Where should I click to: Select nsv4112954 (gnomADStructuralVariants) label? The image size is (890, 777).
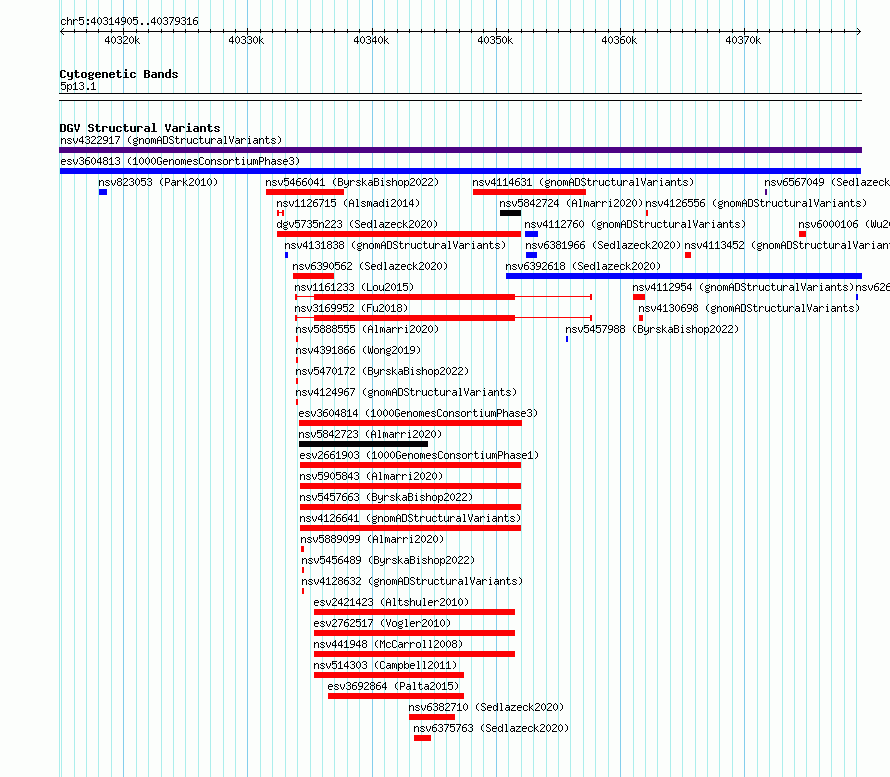tap(743, 287)
